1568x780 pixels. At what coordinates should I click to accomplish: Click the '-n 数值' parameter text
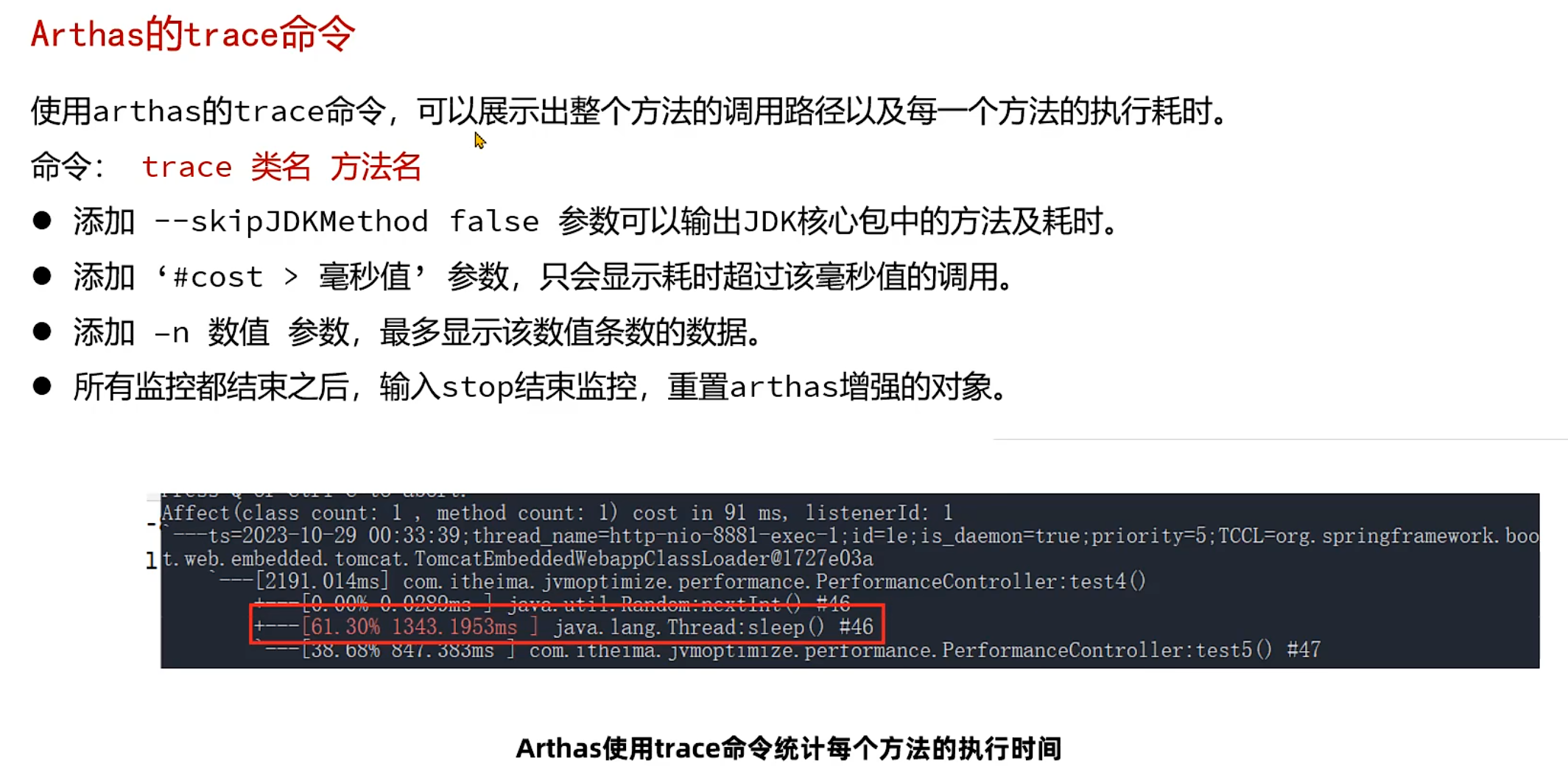point(211,332)
